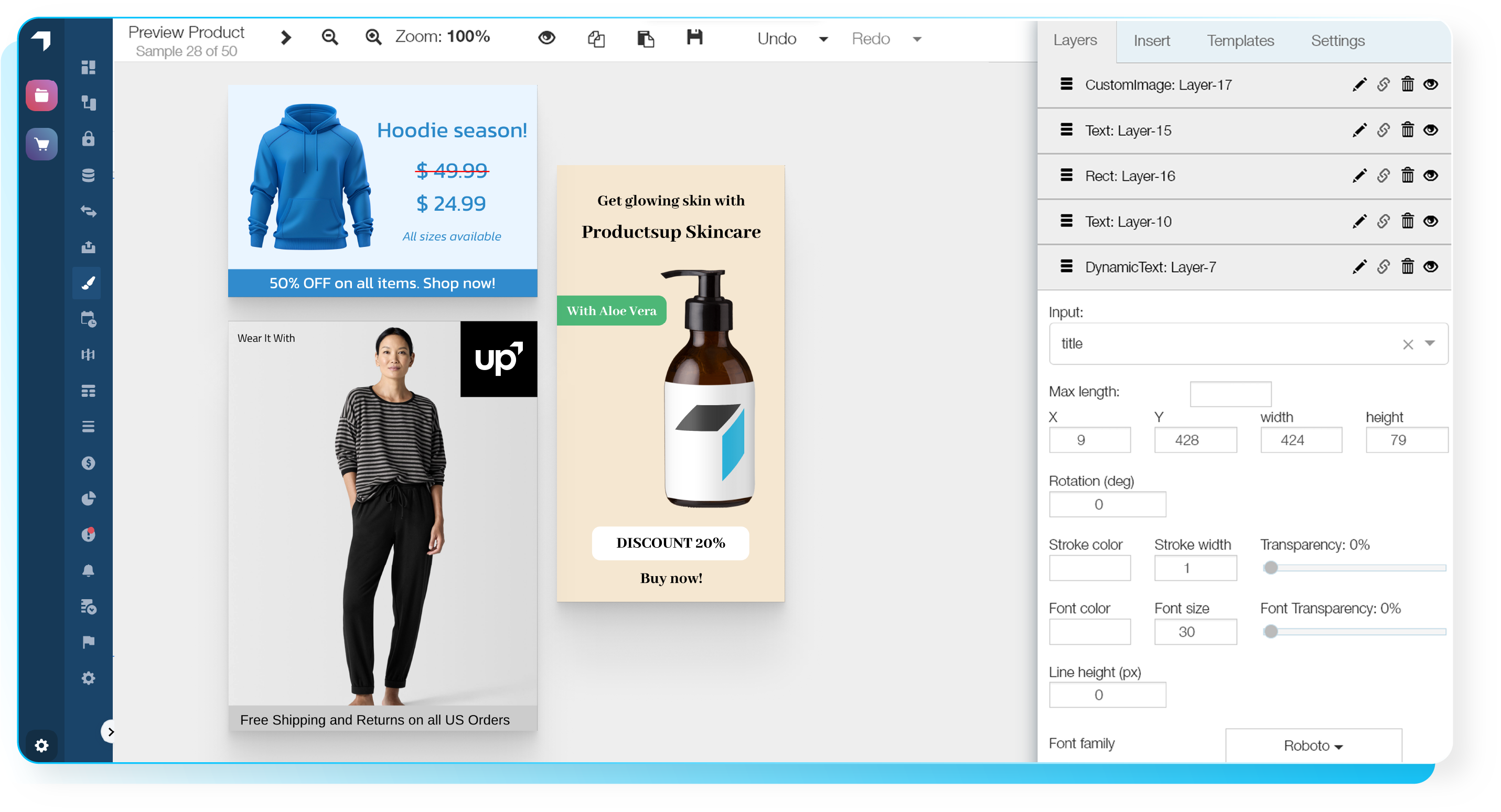Edit the Text: Layer-15 with pencil icon
The image size is (1501, 812).
click(x=1359, y=130)
